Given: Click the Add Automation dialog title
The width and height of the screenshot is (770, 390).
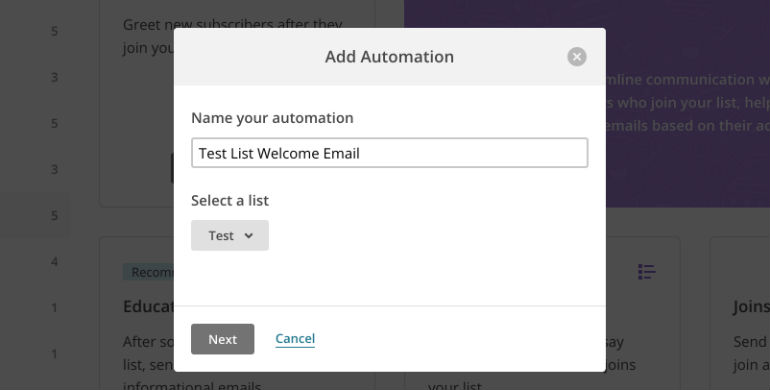Looking at the screenshot, I should (389, 56).
